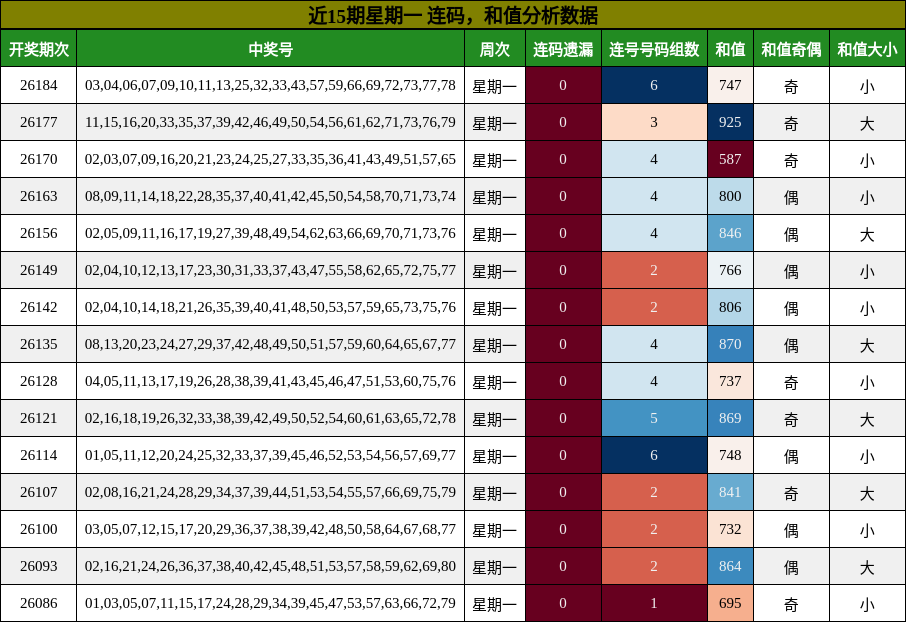Click consecutive group count 6 in row 26184
906x622 pixels.
point(654,86)
